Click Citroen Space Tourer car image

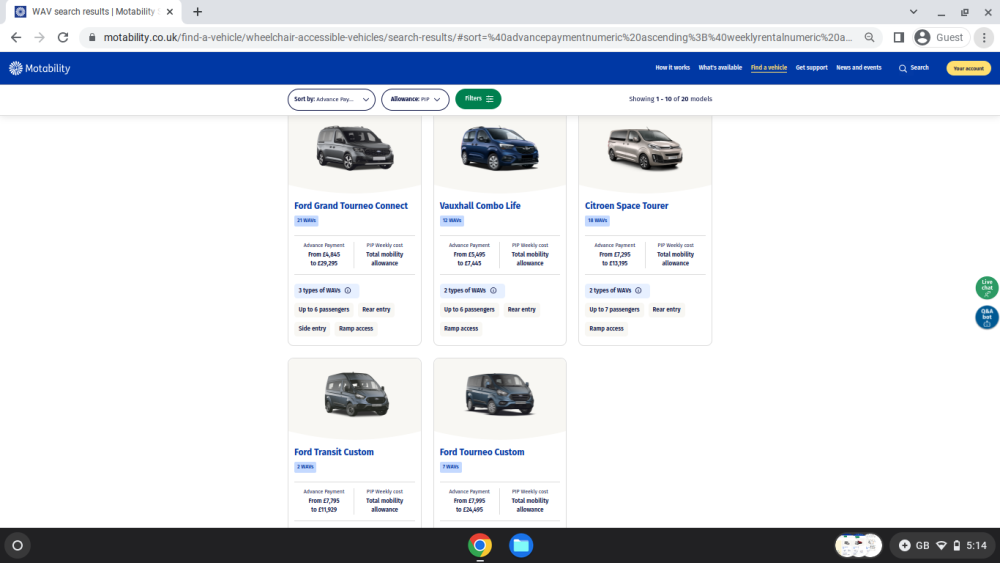pos(645,149)
